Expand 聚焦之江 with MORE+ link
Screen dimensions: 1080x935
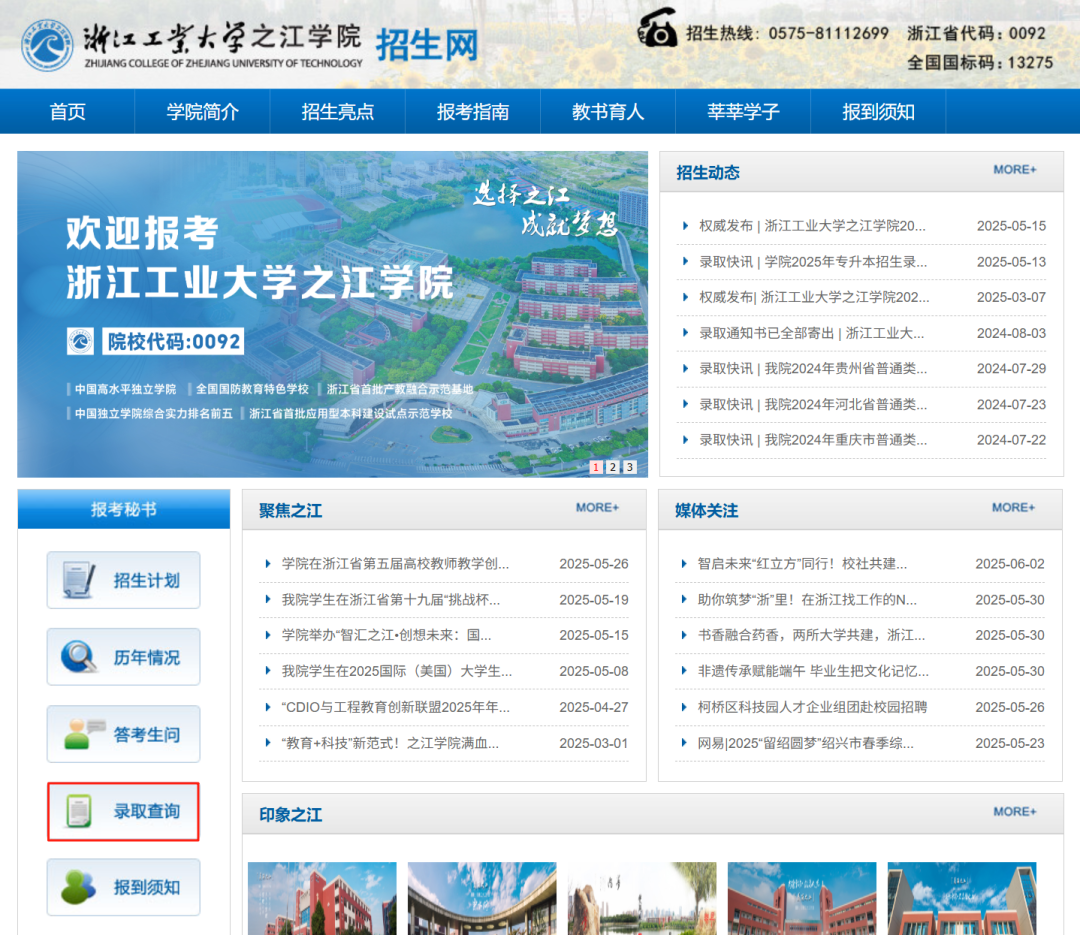597,508
